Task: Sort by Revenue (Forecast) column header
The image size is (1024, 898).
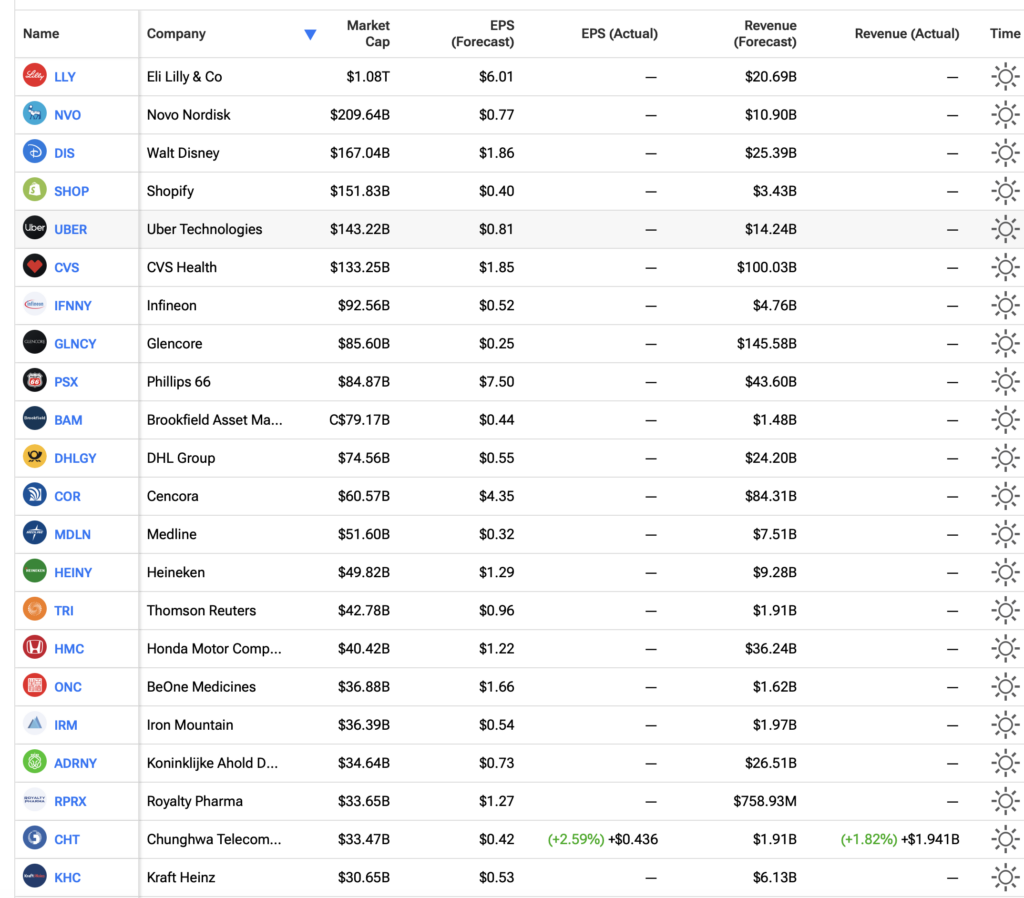Action: pyautogui.click(x=765, y=33)
